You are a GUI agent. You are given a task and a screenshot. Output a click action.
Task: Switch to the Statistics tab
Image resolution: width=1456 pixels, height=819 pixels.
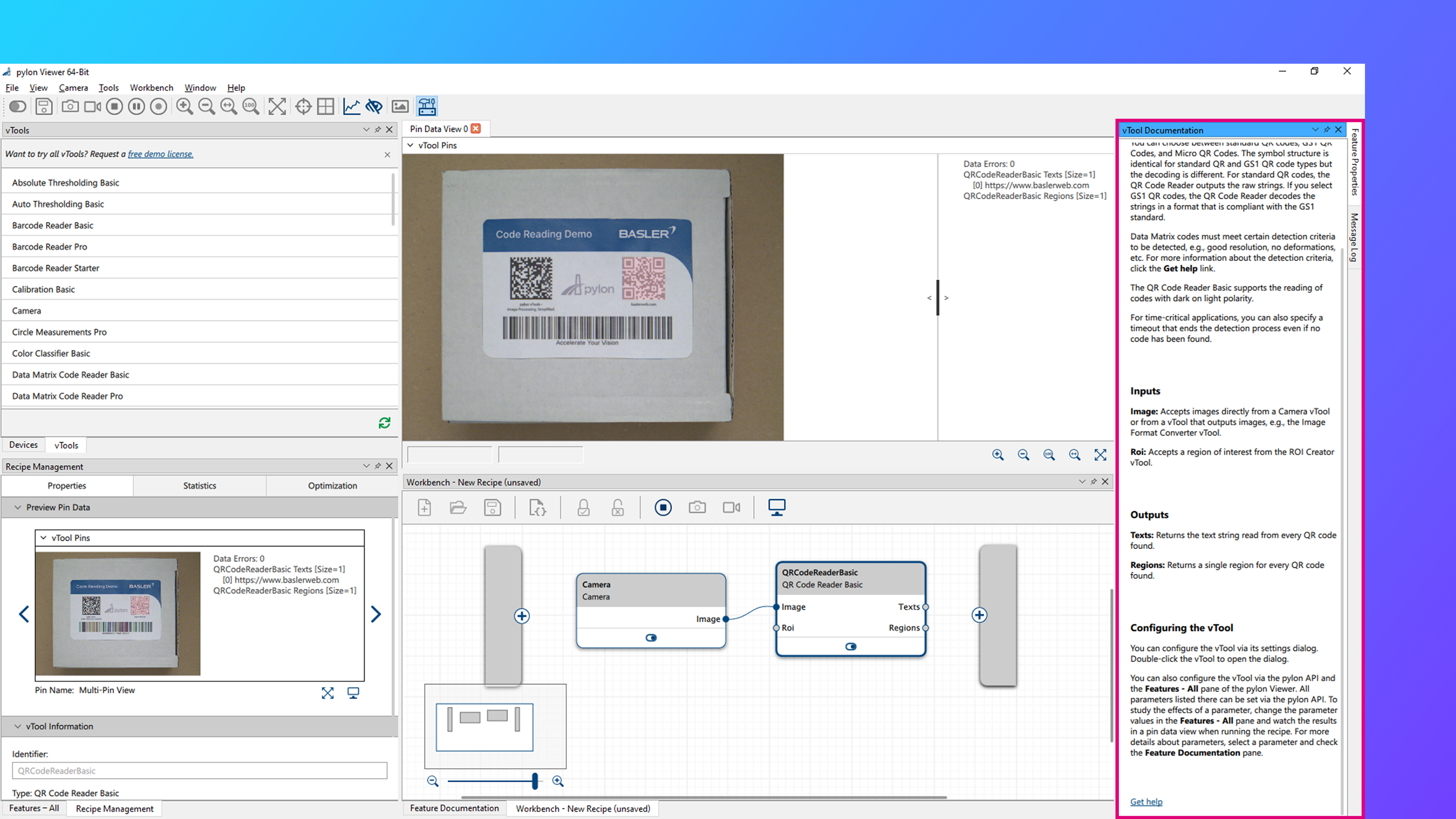click(x=200, y=485)
